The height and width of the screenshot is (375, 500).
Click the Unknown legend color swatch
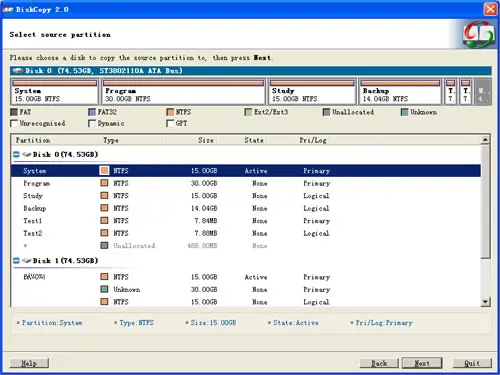404,112
